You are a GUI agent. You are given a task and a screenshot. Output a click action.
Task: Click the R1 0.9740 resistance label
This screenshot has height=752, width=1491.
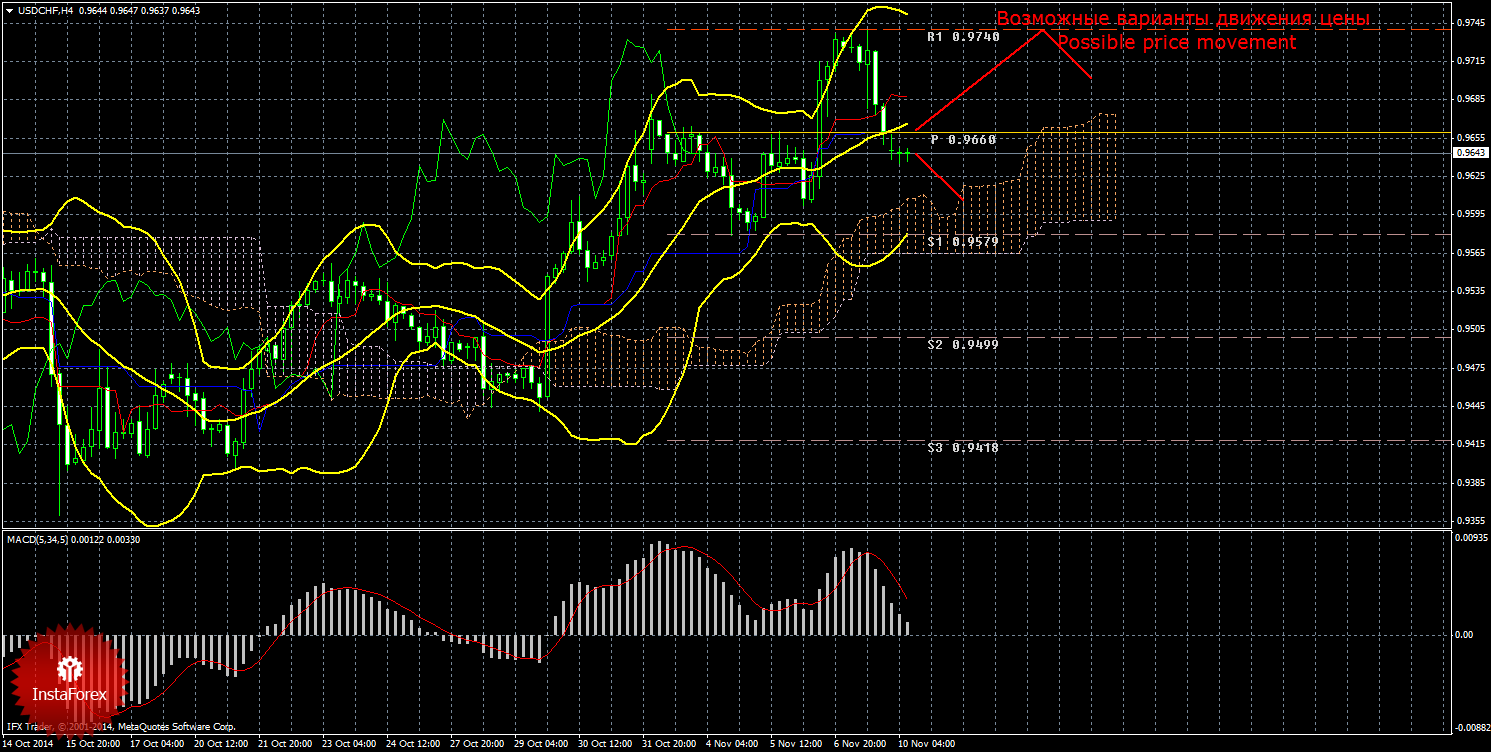click(x=962, y=36)
